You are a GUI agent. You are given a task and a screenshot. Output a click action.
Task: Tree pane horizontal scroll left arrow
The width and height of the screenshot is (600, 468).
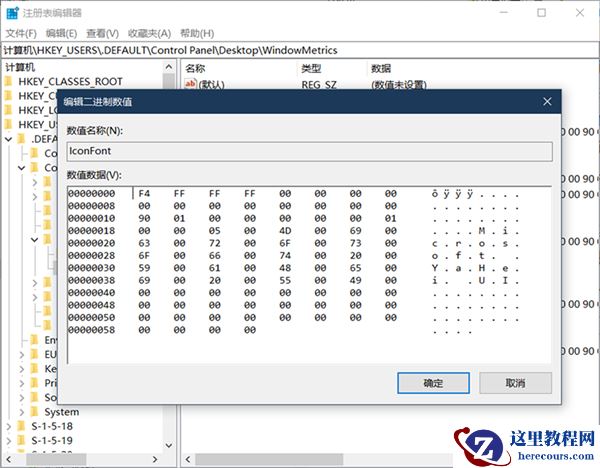pyautogui.click(x=8, y=459)
